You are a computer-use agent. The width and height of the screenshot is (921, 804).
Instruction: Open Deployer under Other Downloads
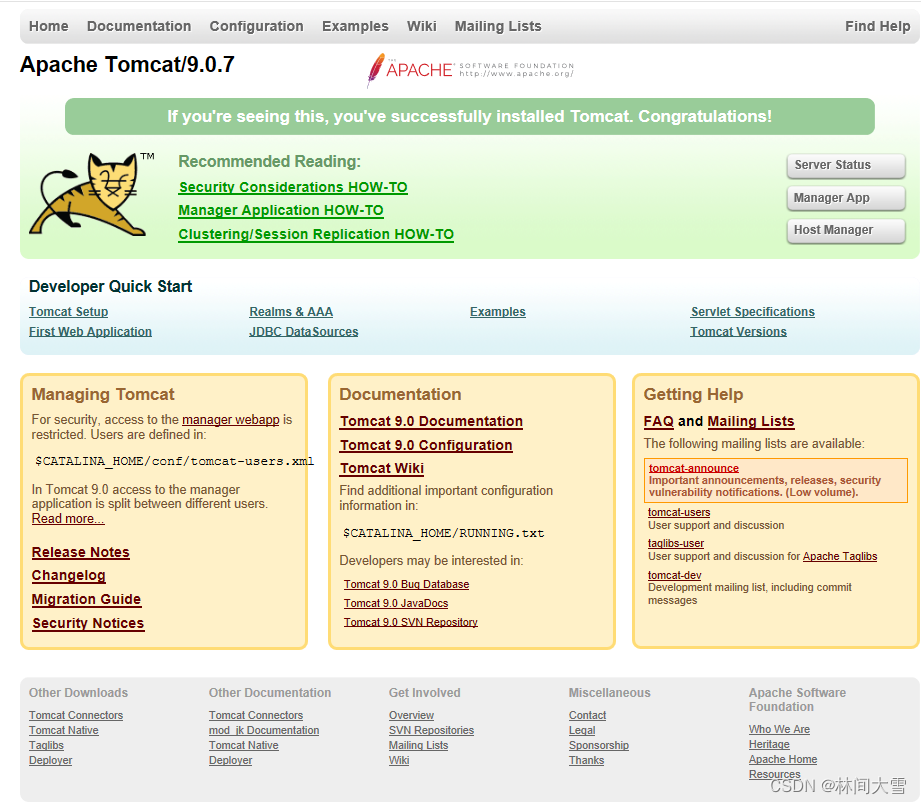pyautogui.click(x=51, y=761)
